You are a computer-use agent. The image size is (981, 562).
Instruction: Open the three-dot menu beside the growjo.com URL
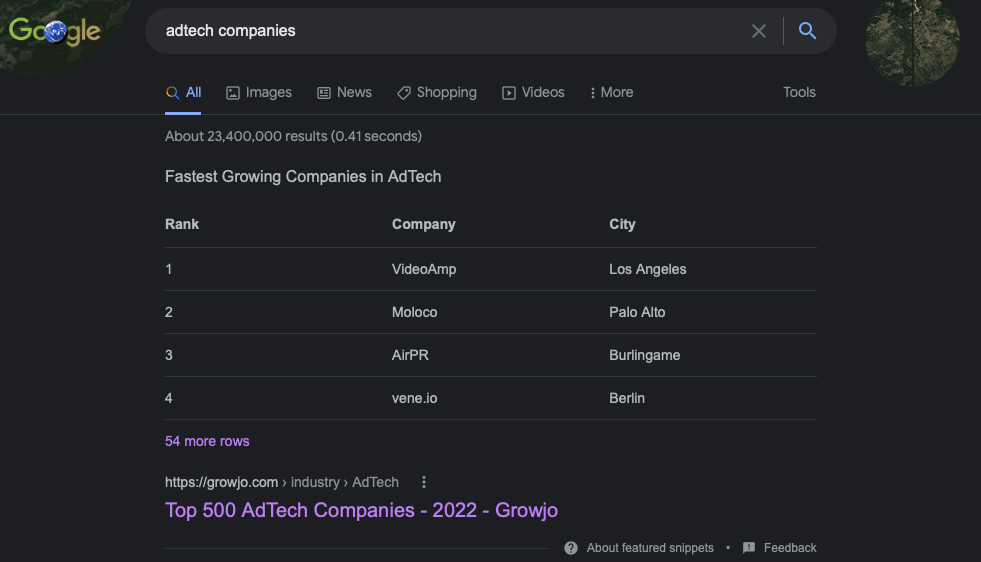coord(424,482)
